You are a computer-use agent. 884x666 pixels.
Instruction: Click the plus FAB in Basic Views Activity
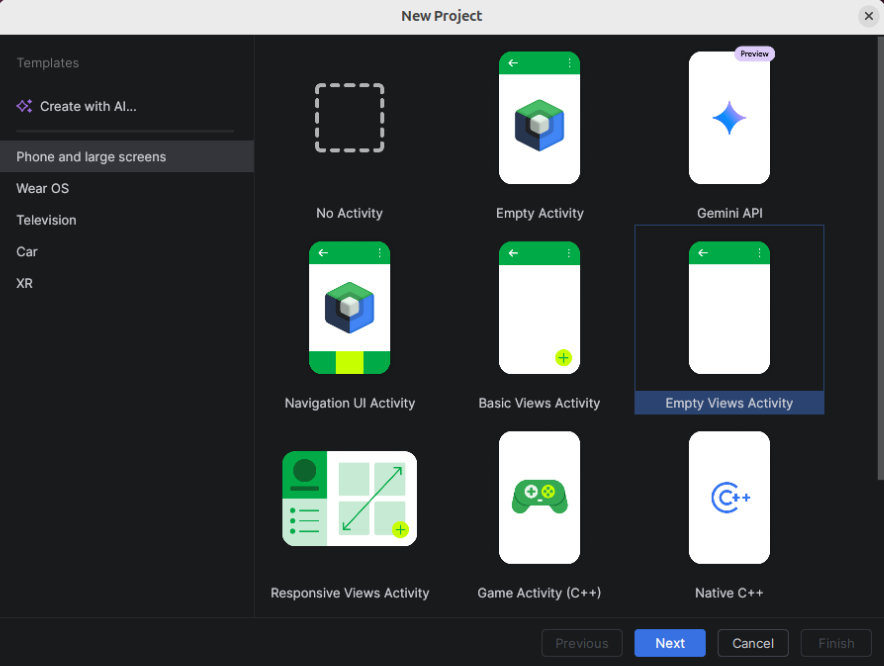(x=563, y=358)
